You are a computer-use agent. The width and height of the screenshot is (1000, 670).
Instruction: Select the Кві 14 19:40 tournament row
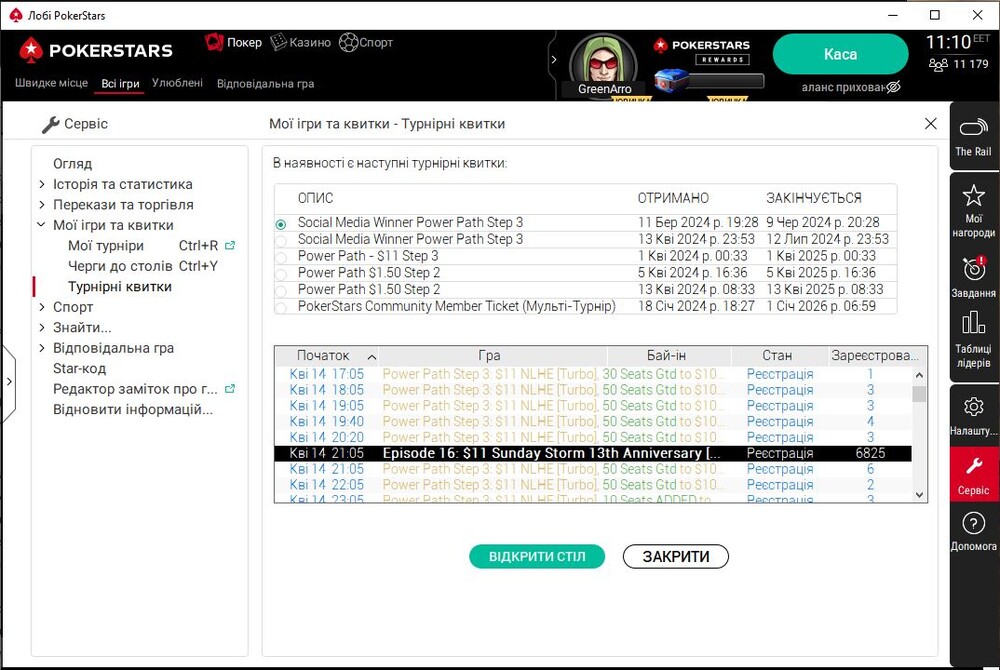(x=593, y=421)
